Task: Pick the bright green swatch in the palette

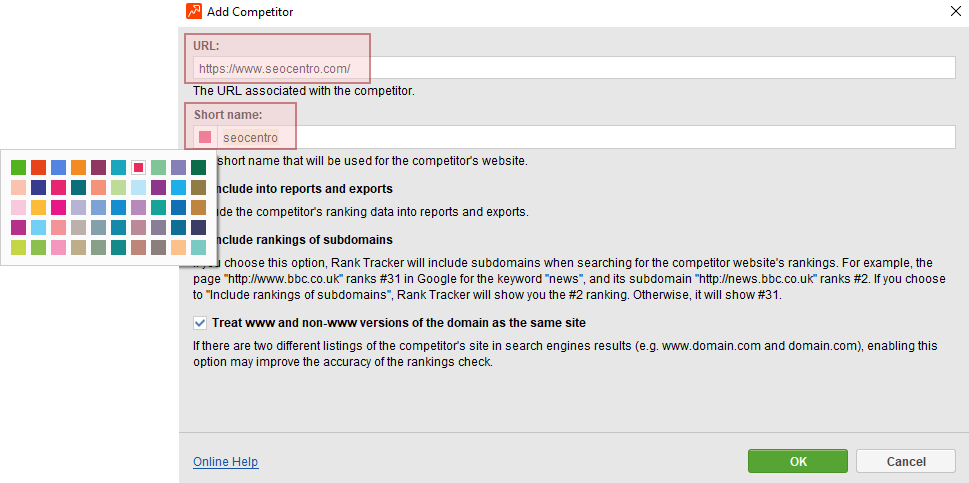Action: pos(19,167)
